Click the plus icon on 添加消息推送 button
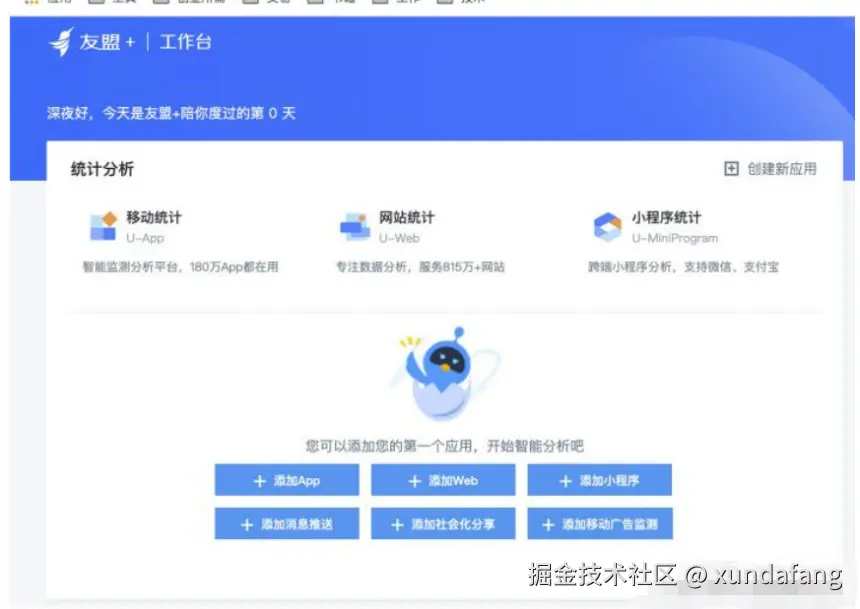Viewport: 860px width, 609px height. pos(247,525)
